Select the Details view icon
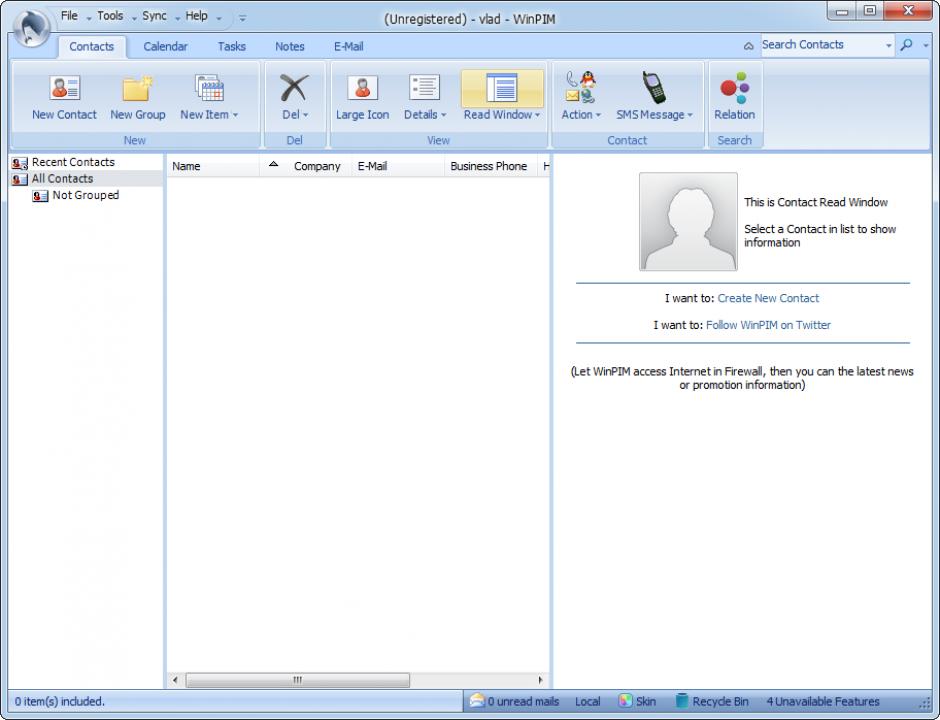940x720 pixels. [424, 88]
